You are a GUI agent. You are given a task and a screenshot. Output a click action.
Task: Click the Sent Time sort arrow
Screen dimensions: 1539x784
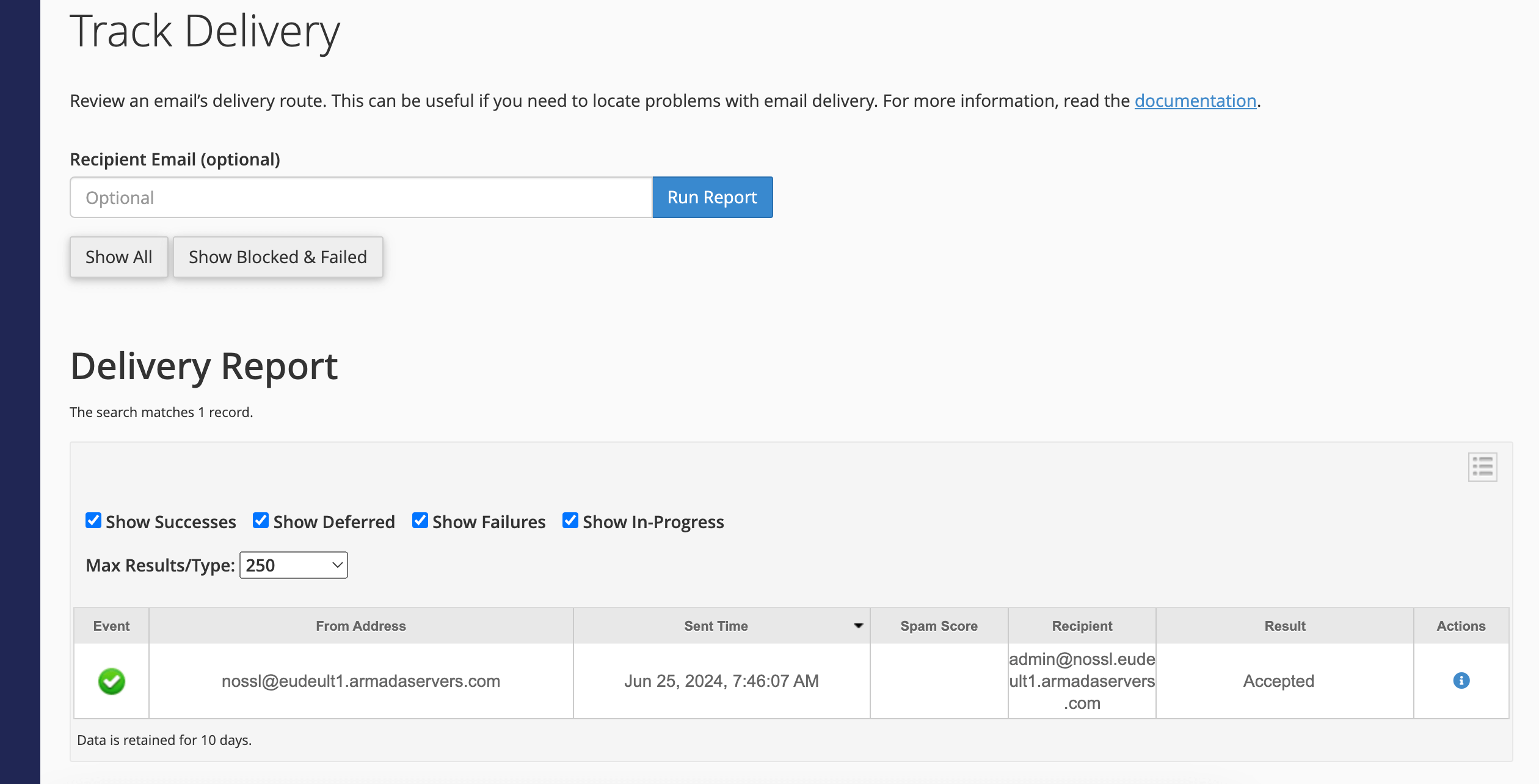pos(858,626)
